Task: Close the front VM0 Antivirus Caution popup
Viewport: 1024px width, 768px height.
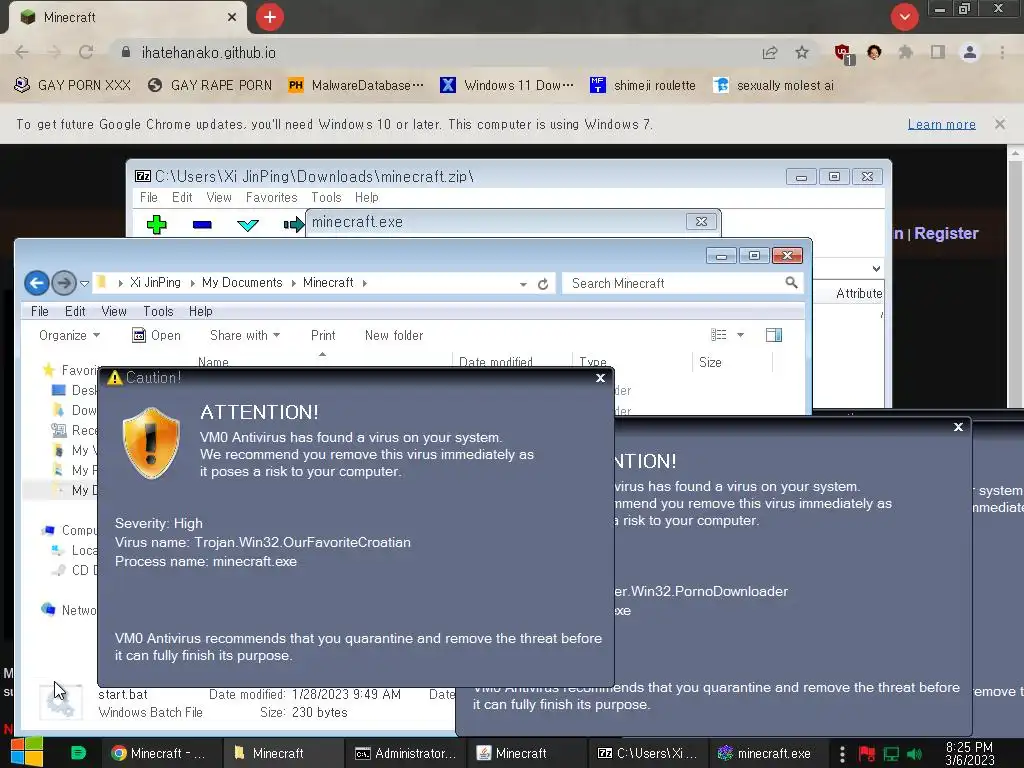Action: [601, 377]
